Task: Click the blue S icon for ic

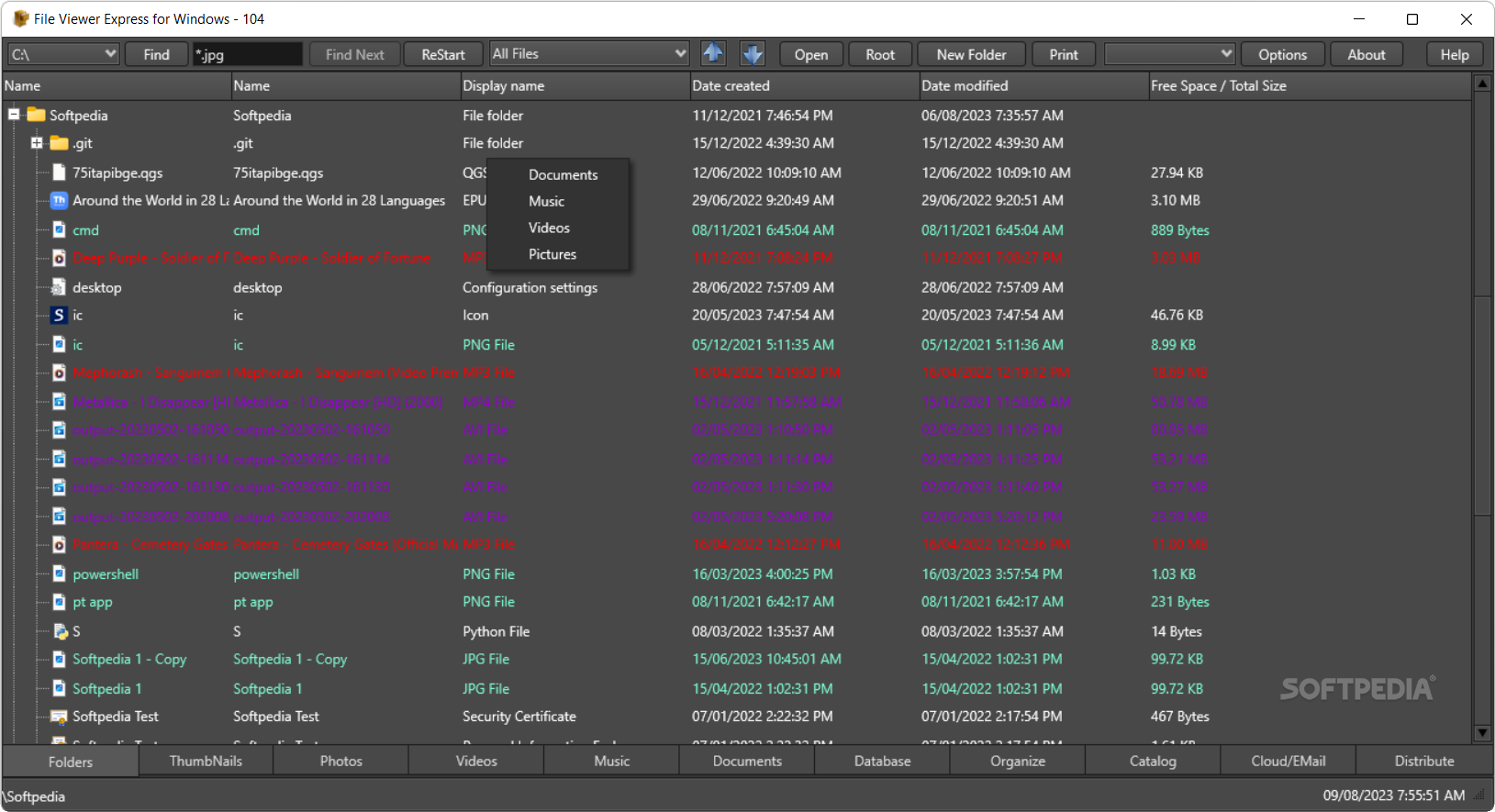Action: (60, 315)
